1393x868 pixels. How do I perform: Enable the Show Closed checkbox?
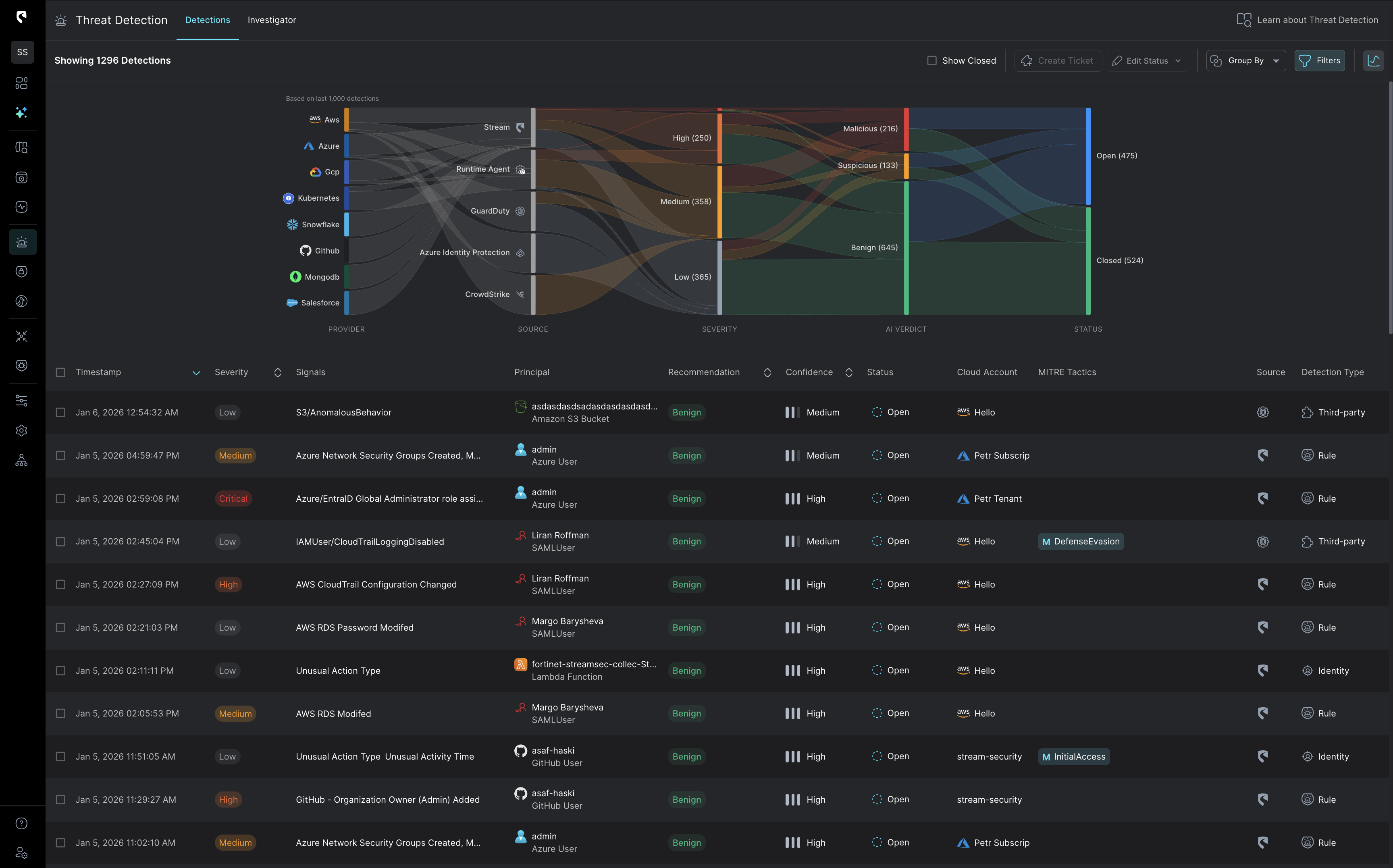[x=932, y=60]
